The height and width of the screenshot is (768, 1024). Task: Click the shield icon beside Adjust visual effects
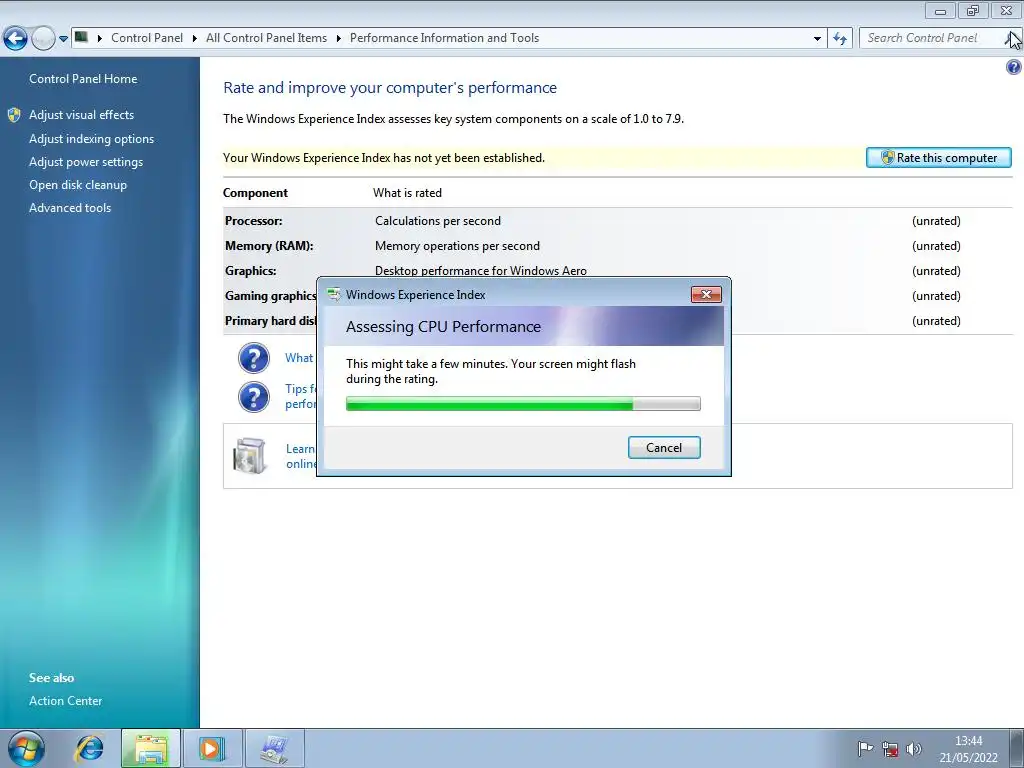[14, 116]
